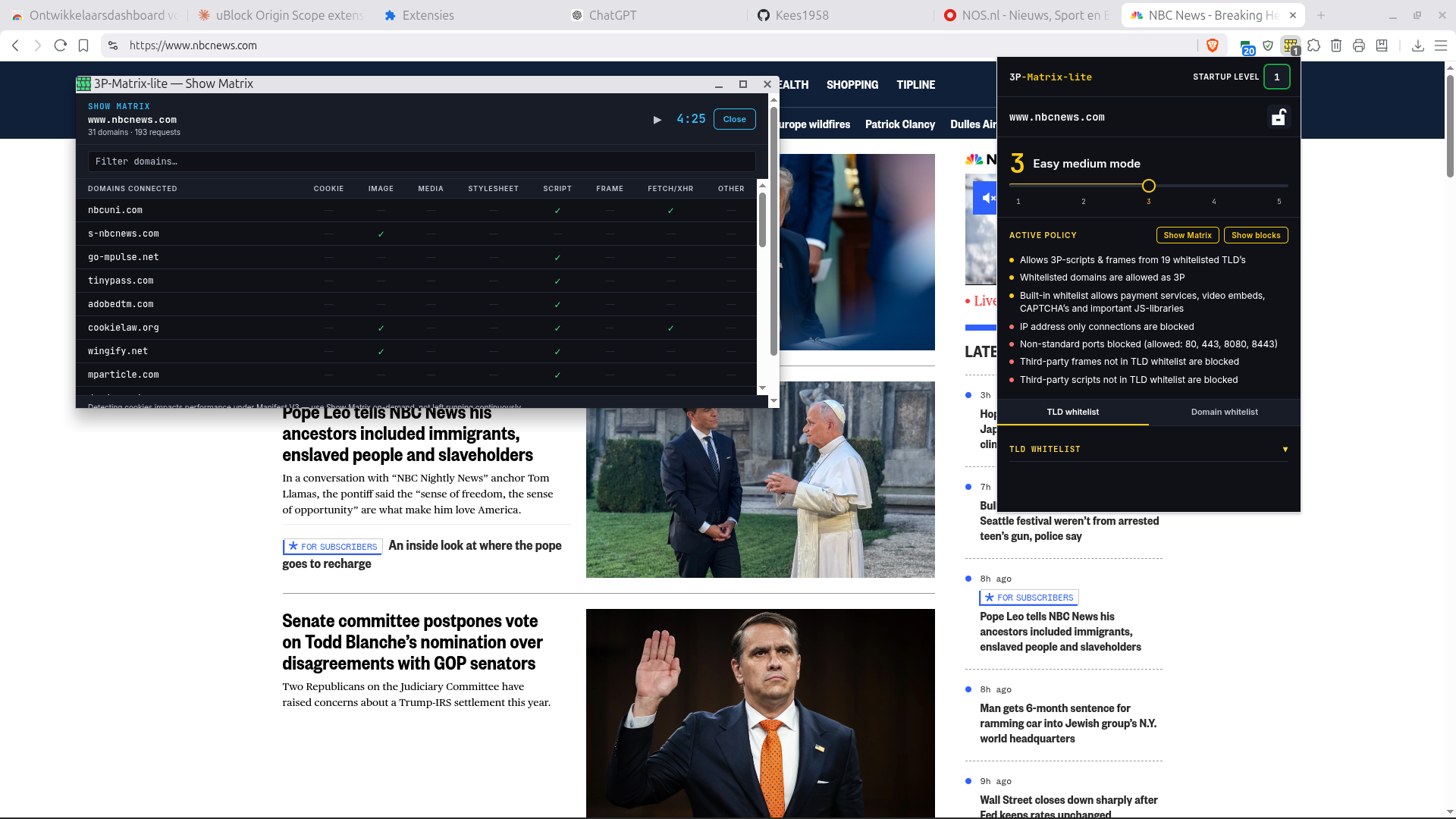Open the SHOPPING nav menu item

[x=852, y=85]
